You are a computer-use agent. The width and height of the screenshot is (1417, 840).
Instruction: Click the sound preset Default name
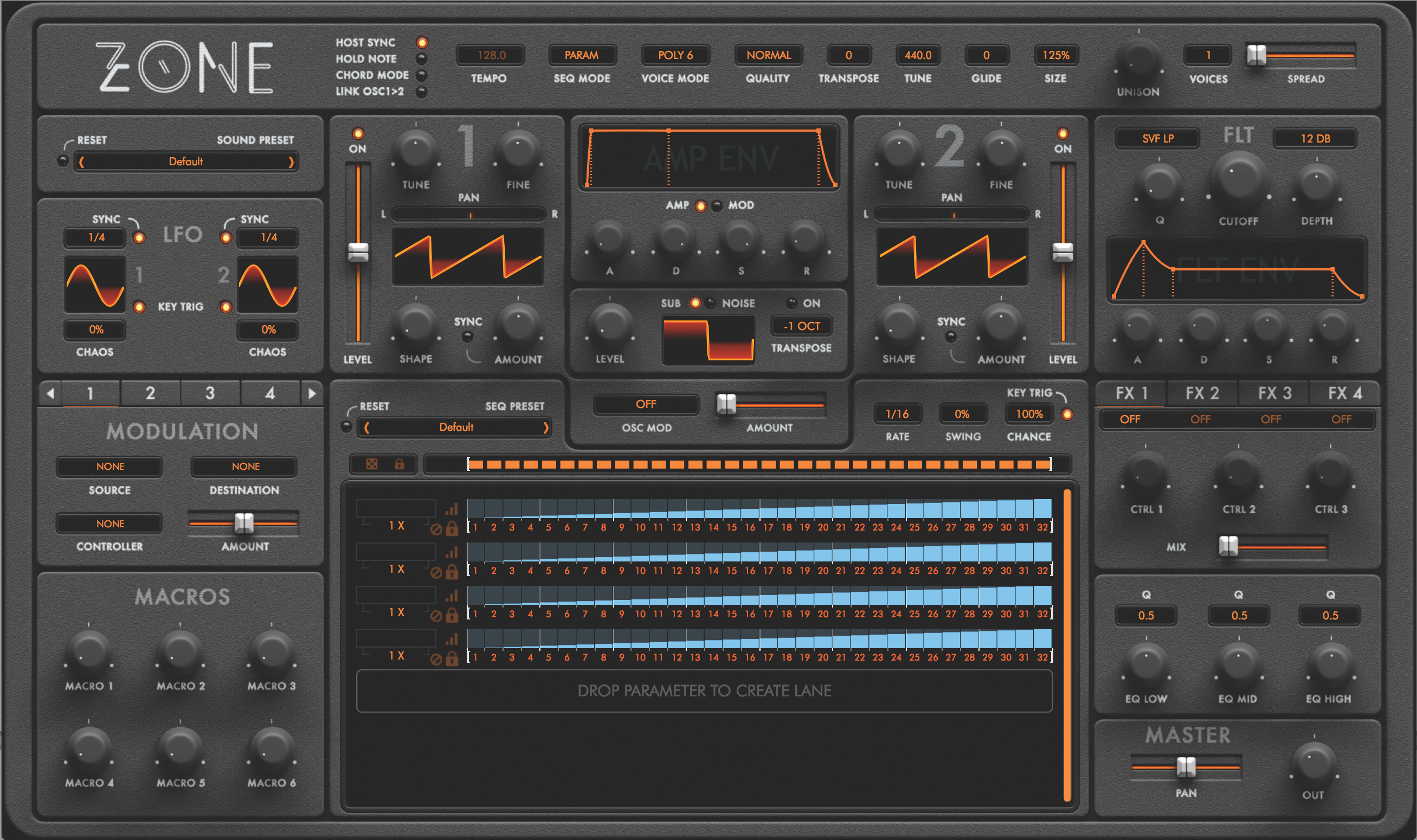pos(186,162)
